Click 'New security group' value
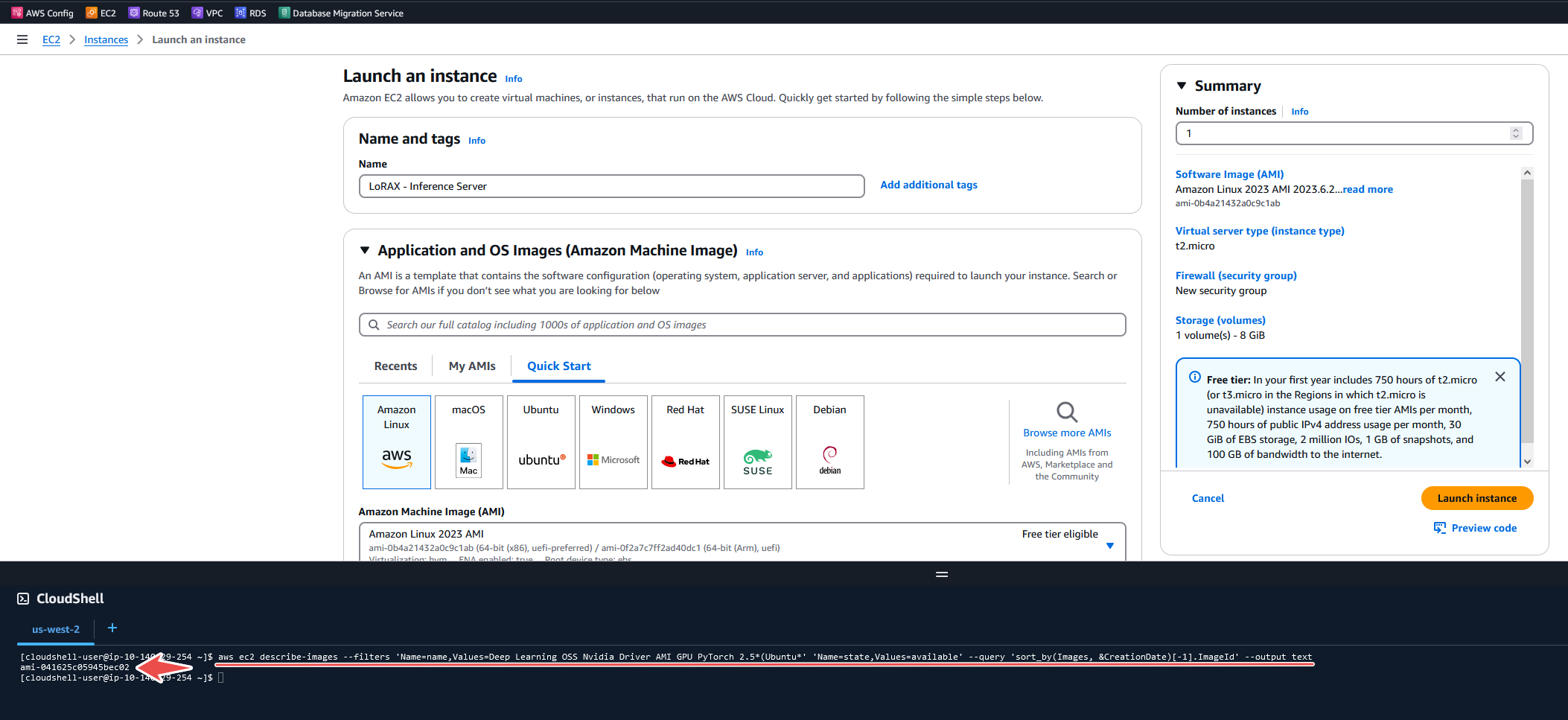1568x720 pixels. 1221,290
